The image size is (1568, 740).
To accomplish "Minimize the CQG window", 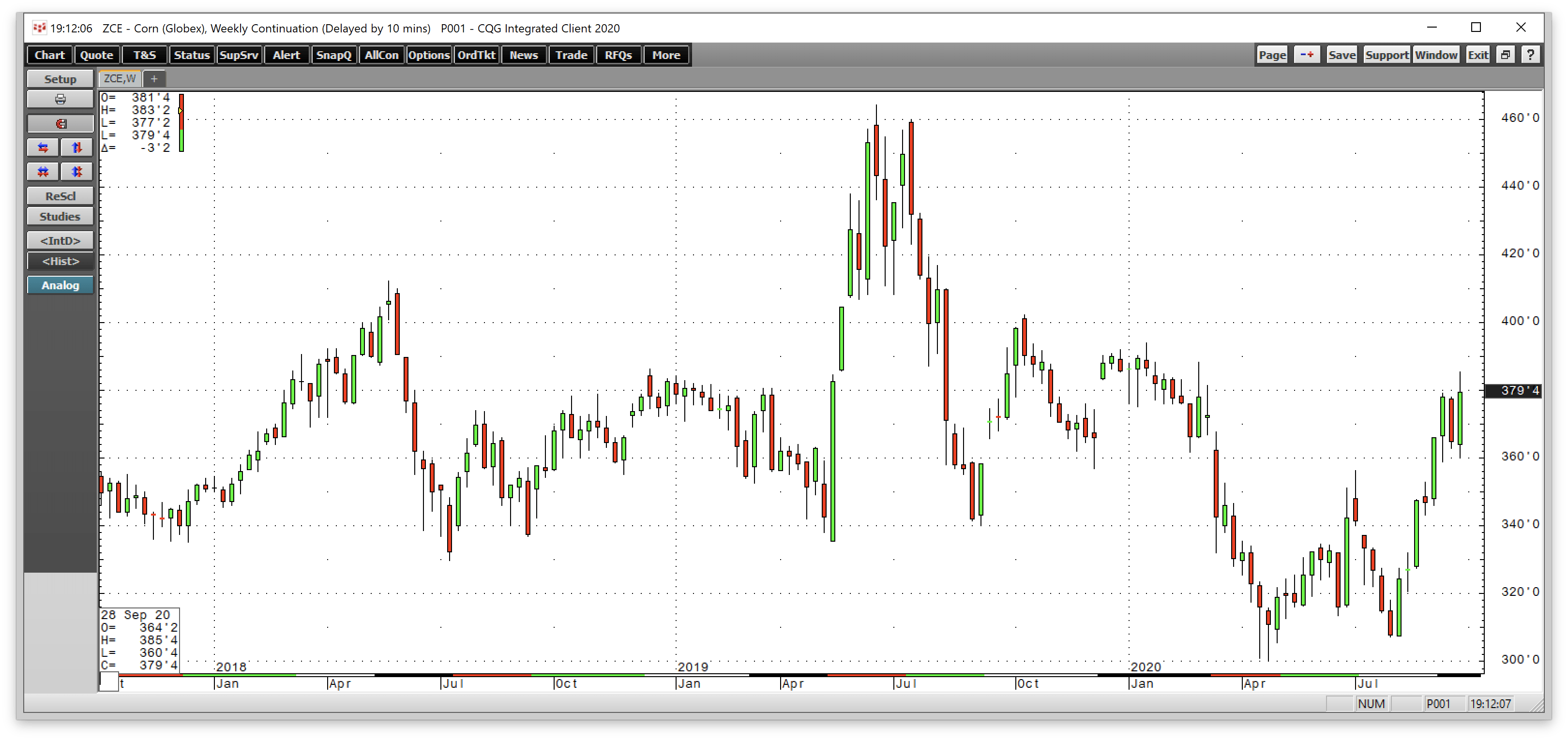I will (x=1432, y=28).
